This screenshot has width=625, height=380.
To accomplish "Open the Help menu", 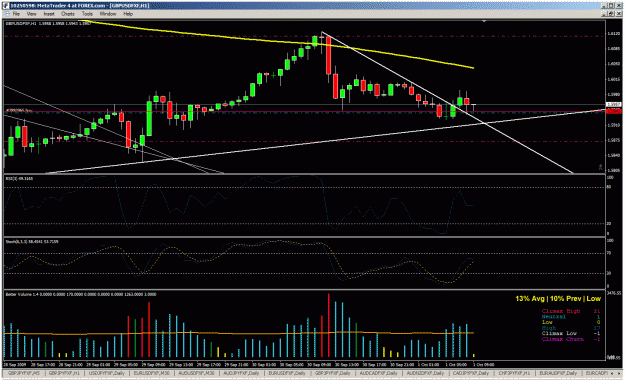I will (x=128, y=14).
